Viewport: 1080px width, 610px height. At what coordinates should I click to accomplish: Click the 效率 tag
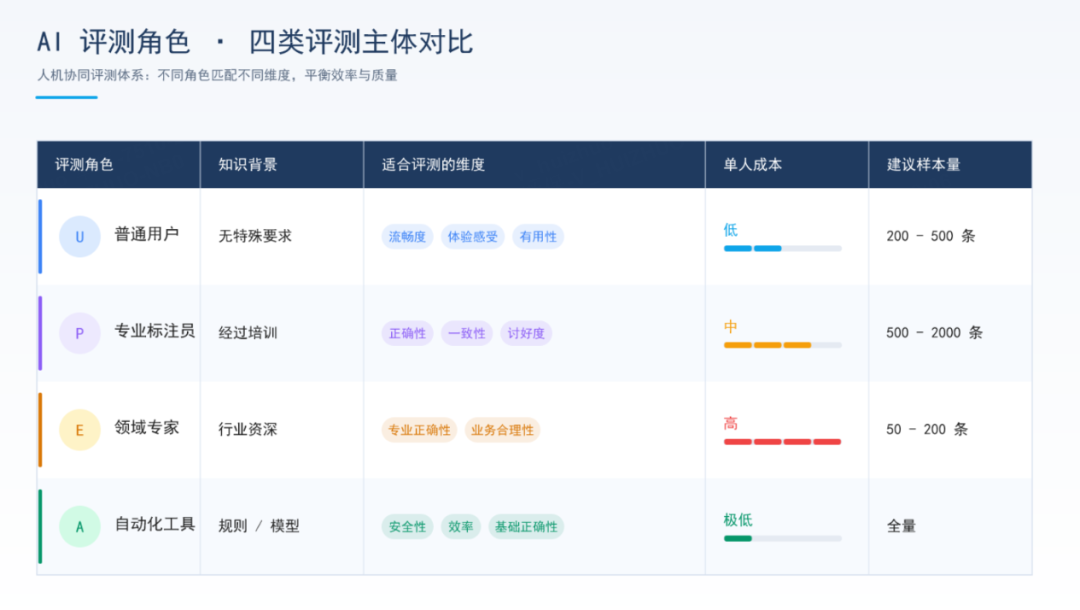pyautogui.click(x=460, y=527)
